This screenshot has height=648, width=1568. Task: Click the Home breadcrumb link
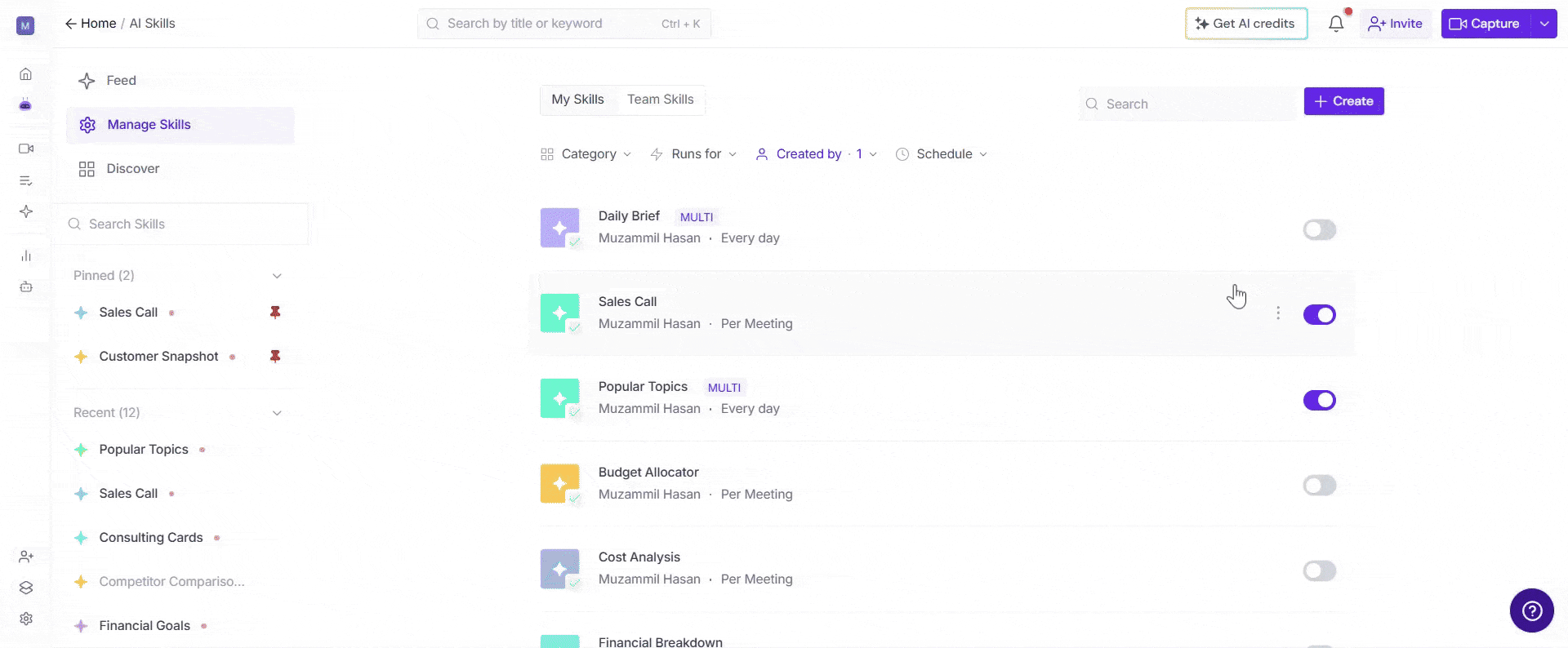[x=98, y=24]
